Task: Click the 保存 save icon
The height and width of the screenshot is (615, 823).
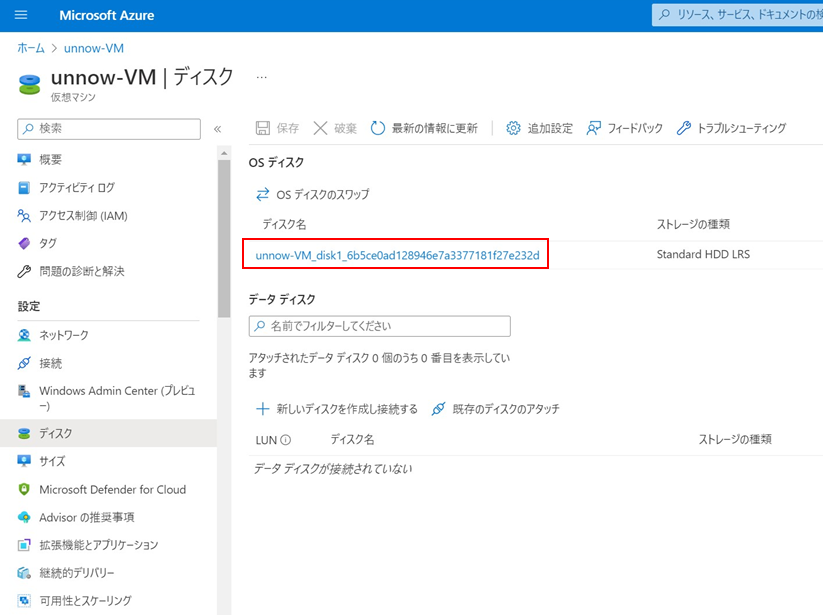Action: 263,128
